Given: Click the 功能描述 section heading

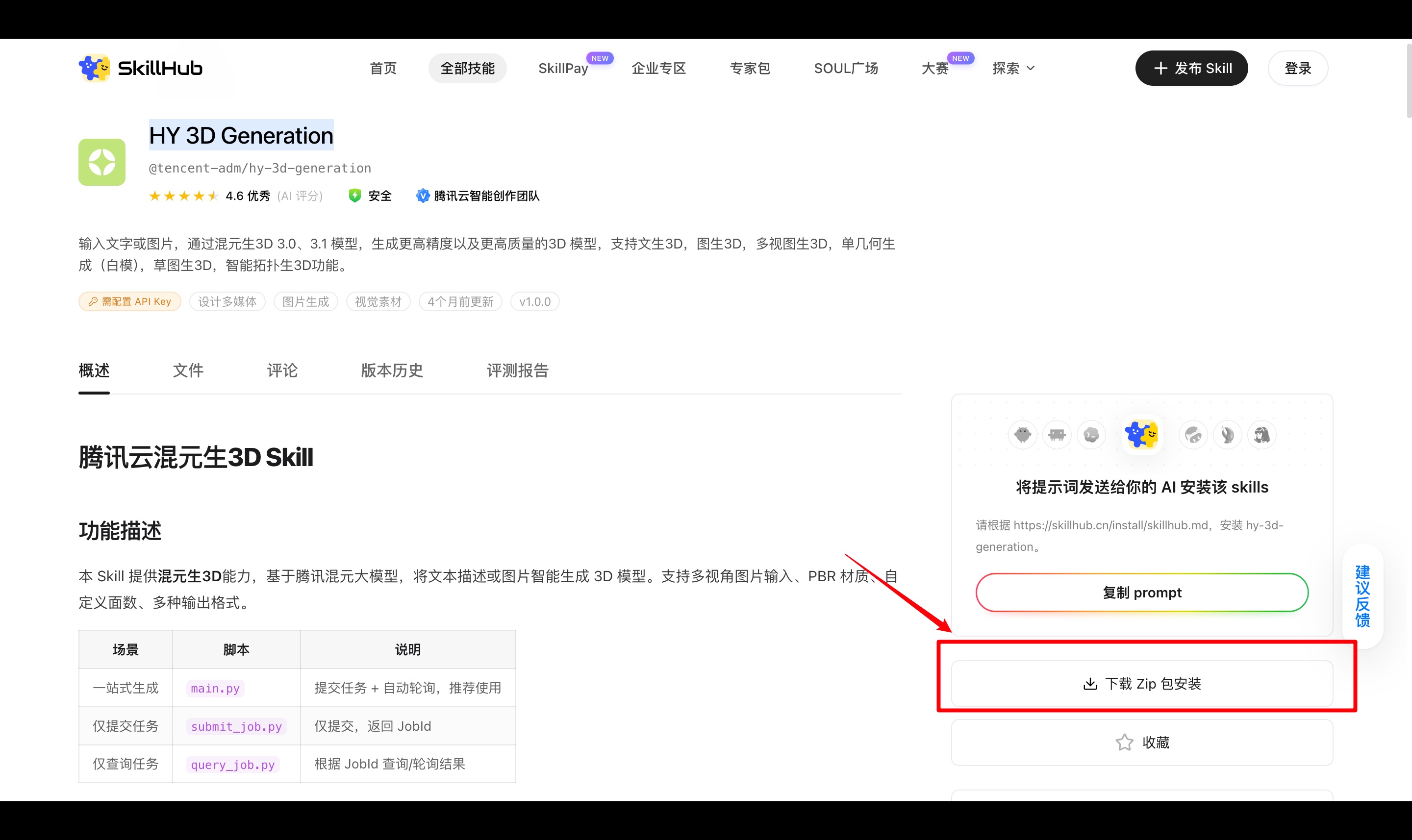Looking at the screenshot, I should pyautogui.click(x=120, y=531).
